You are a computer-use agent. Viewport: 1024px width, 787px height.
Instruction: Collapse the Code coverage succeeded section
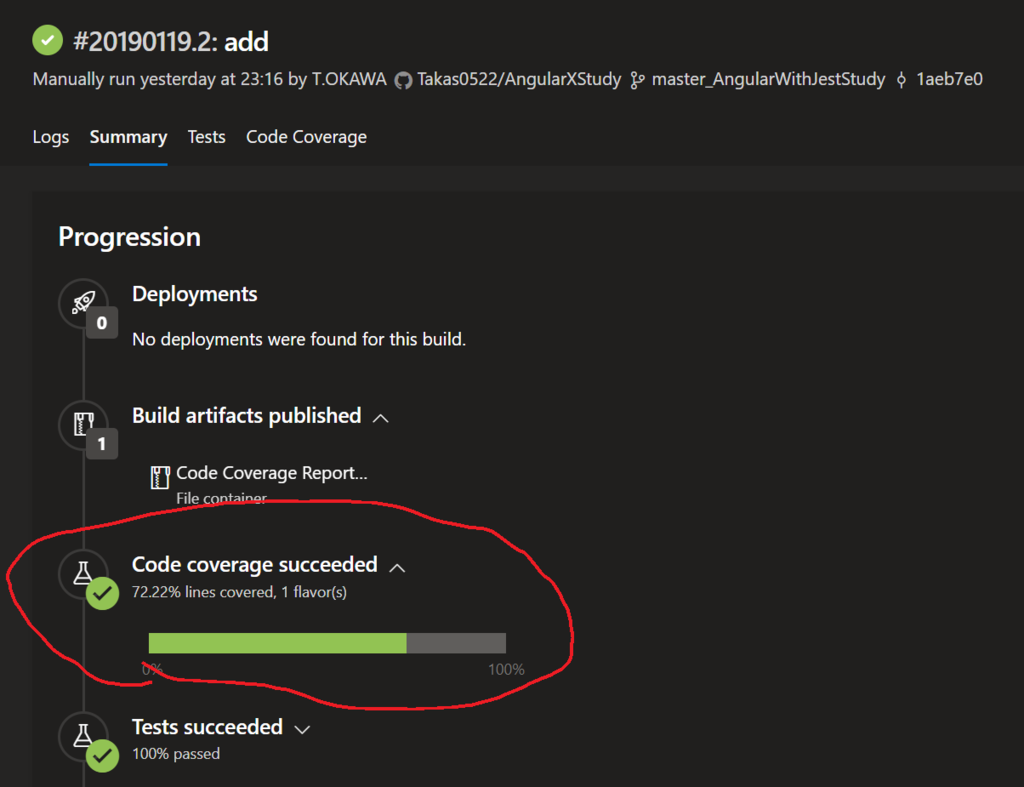[397, 568]
